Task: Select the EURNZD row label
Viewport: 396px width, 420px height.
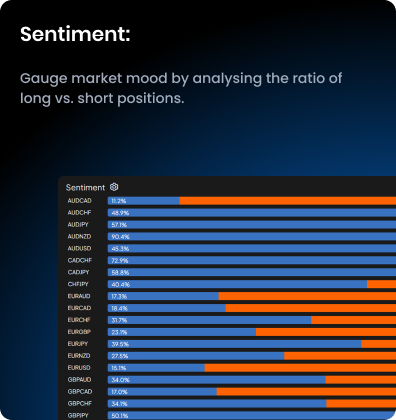Action: [79, 356]
